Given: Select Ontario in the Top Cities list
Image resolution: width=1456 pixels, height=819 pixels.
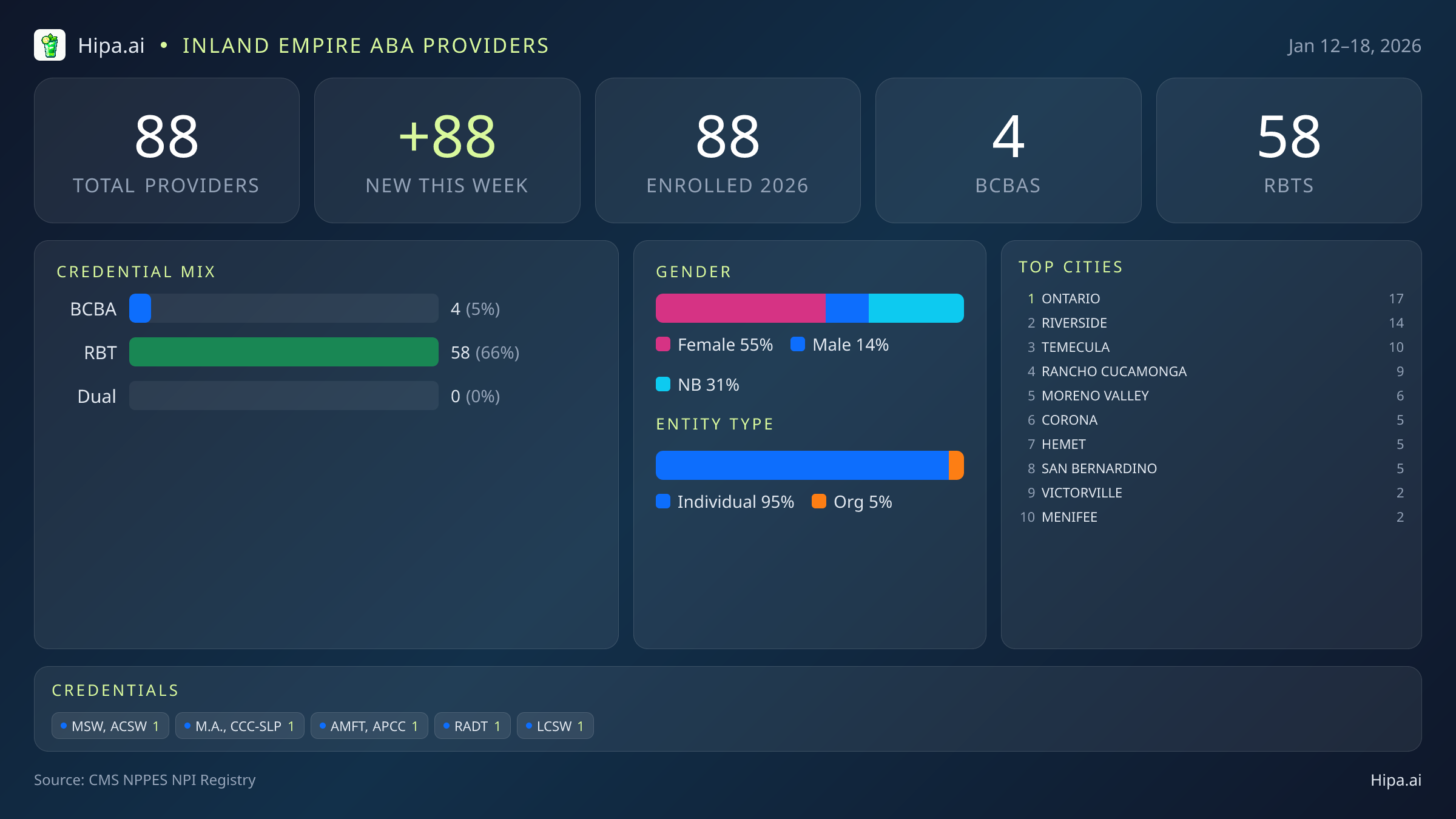Looking at the screenshot, I should coord(1070,298).
